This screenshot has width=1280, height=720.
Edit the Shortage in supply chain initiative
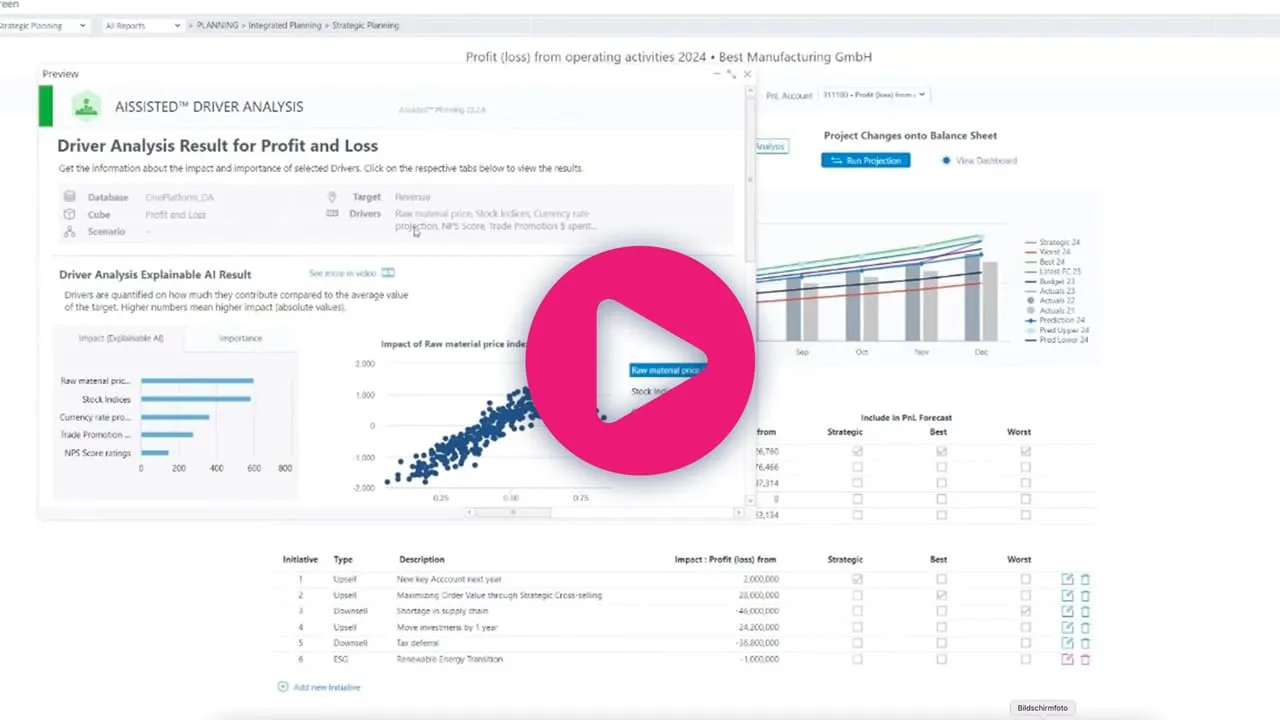(1067, 611)
